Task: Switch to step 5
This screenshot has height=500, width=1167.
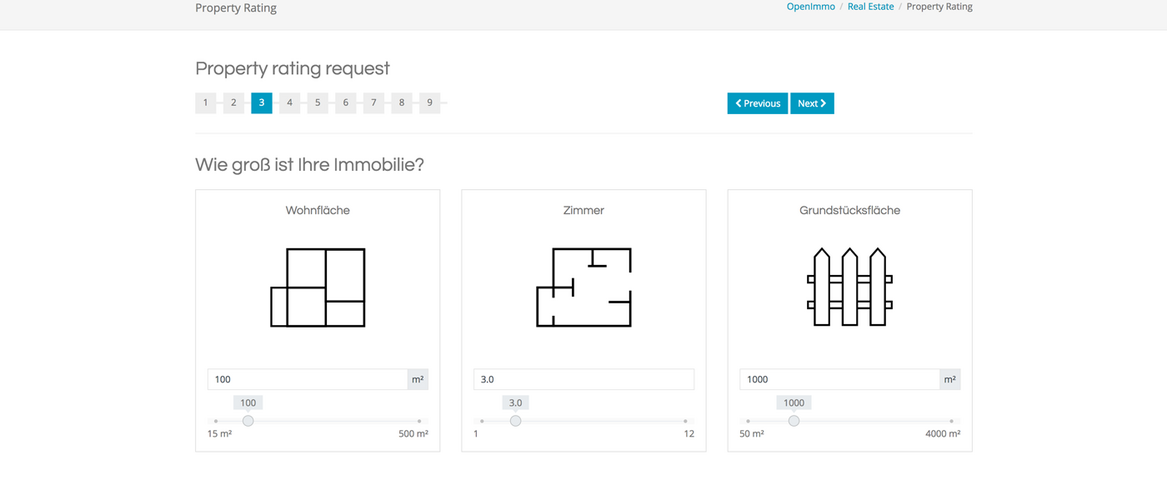Action: (x=317, y=103)
